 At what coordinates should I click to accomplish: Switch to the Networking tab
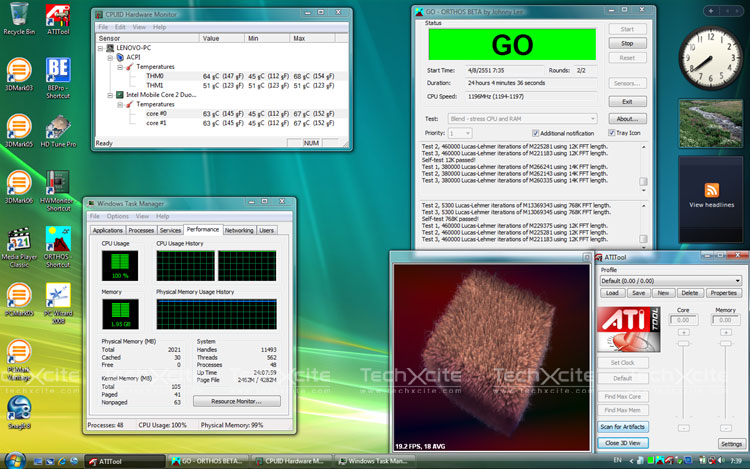coord(239,230)
